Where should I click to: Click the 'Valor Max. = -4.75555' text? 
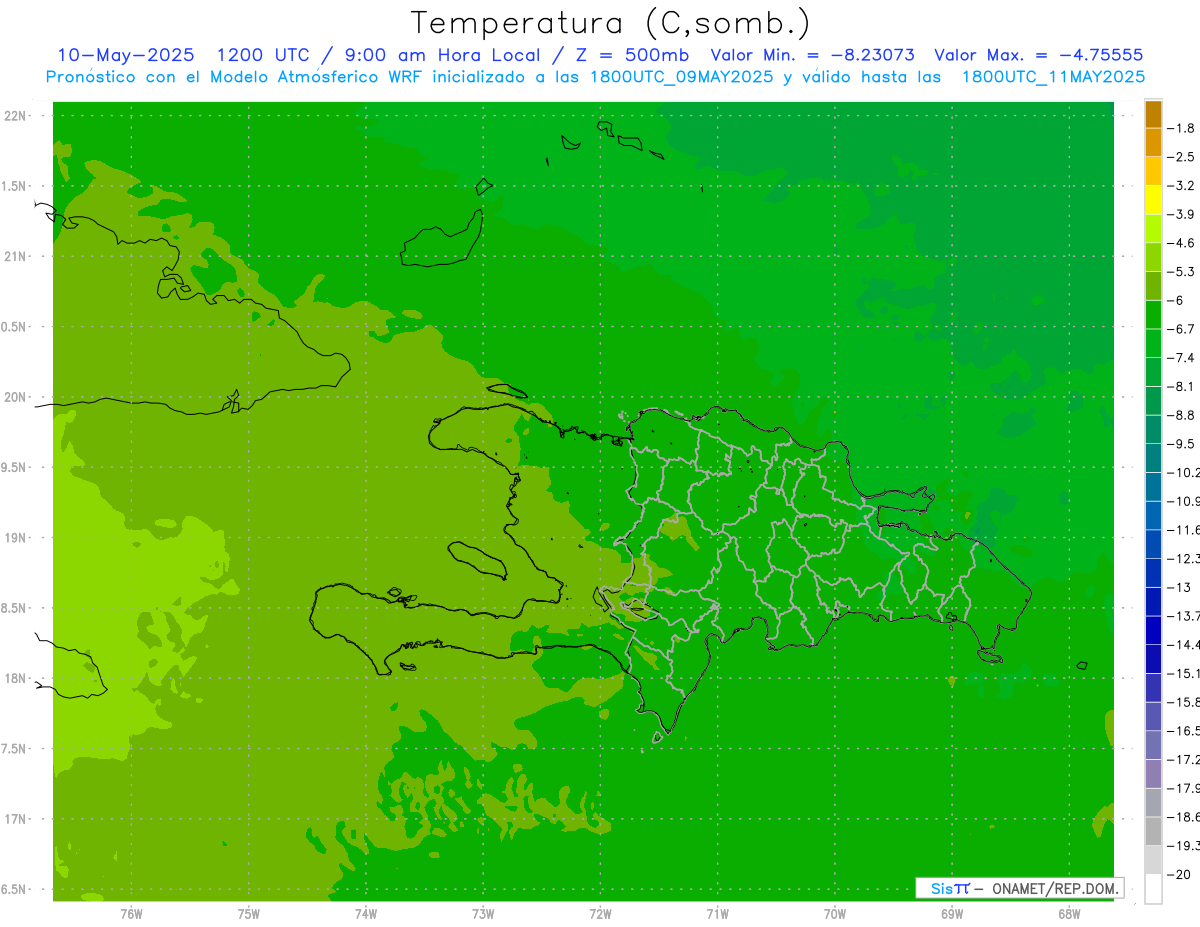tap(1038, 55)
